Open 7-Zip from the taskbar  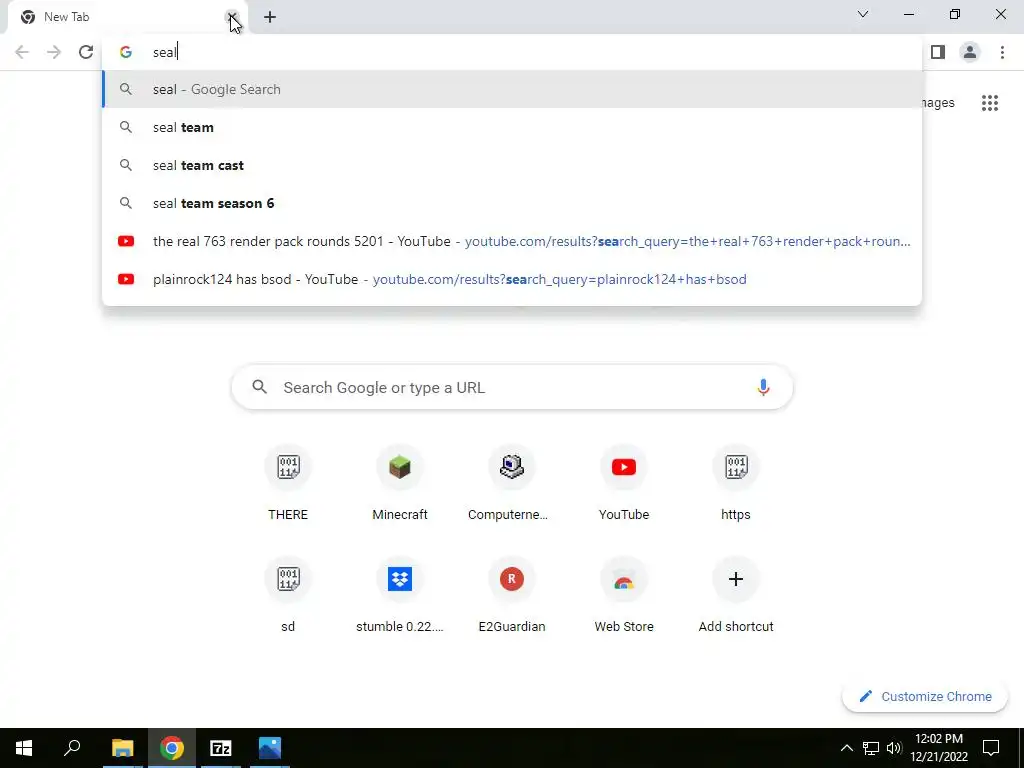pos(221,748)
